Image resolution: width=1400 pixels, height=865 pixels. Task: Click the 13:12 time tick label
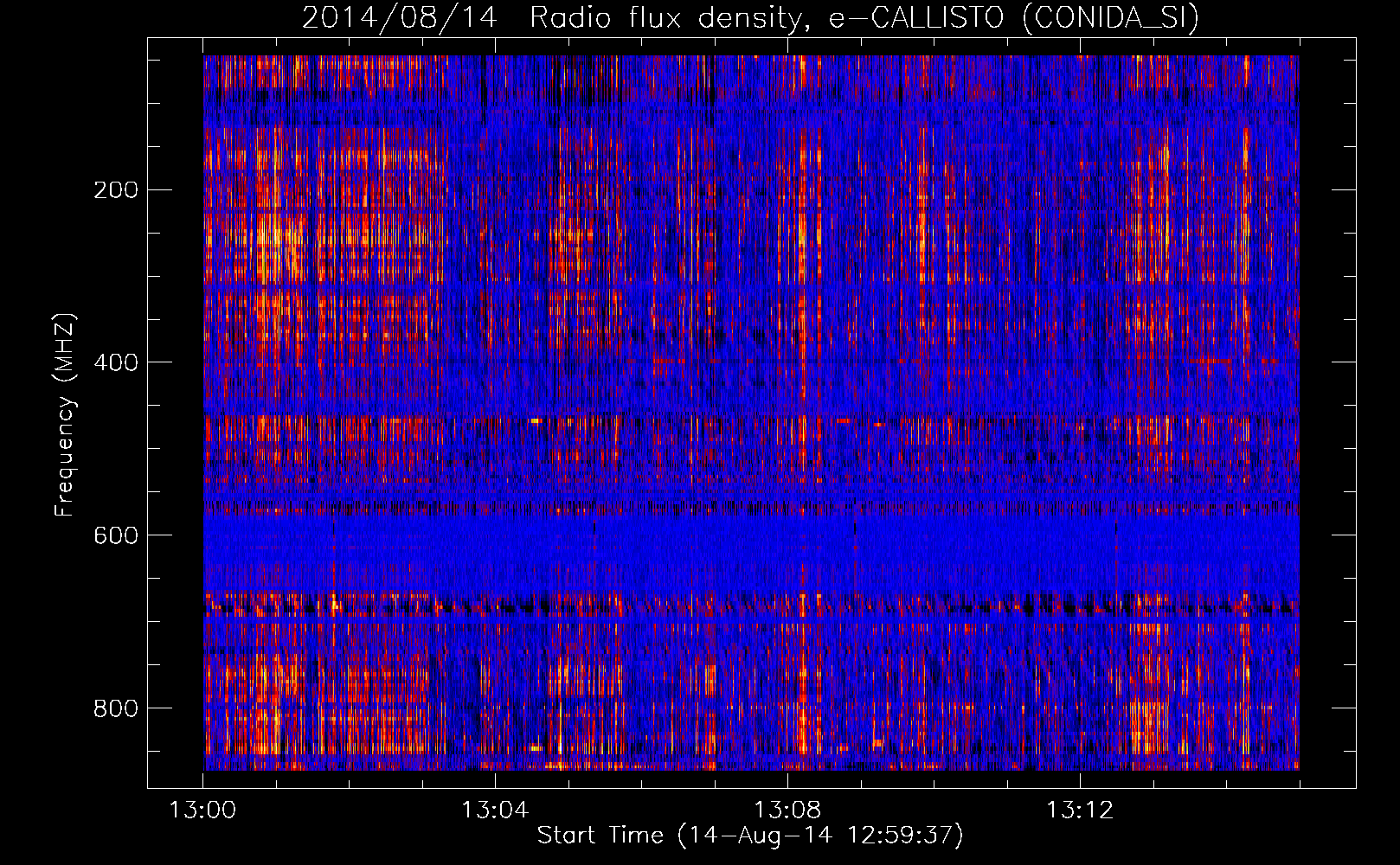coord(1080,810)
